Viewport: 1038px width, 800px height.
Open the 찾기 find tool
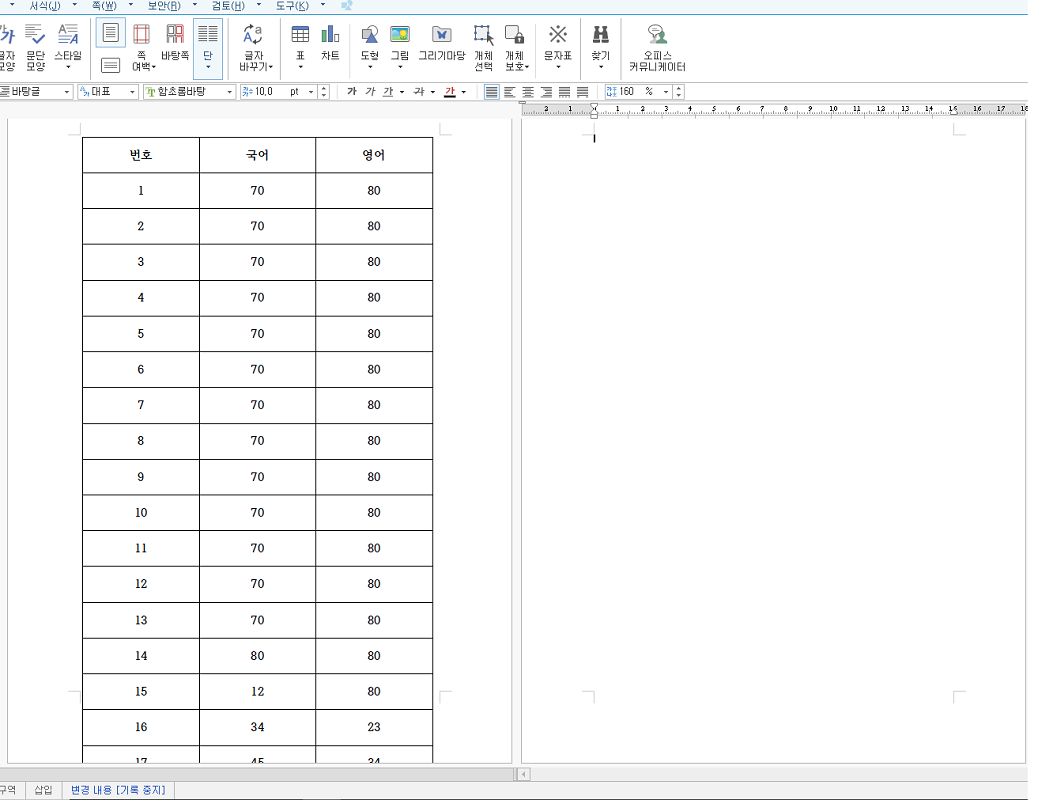600,47
